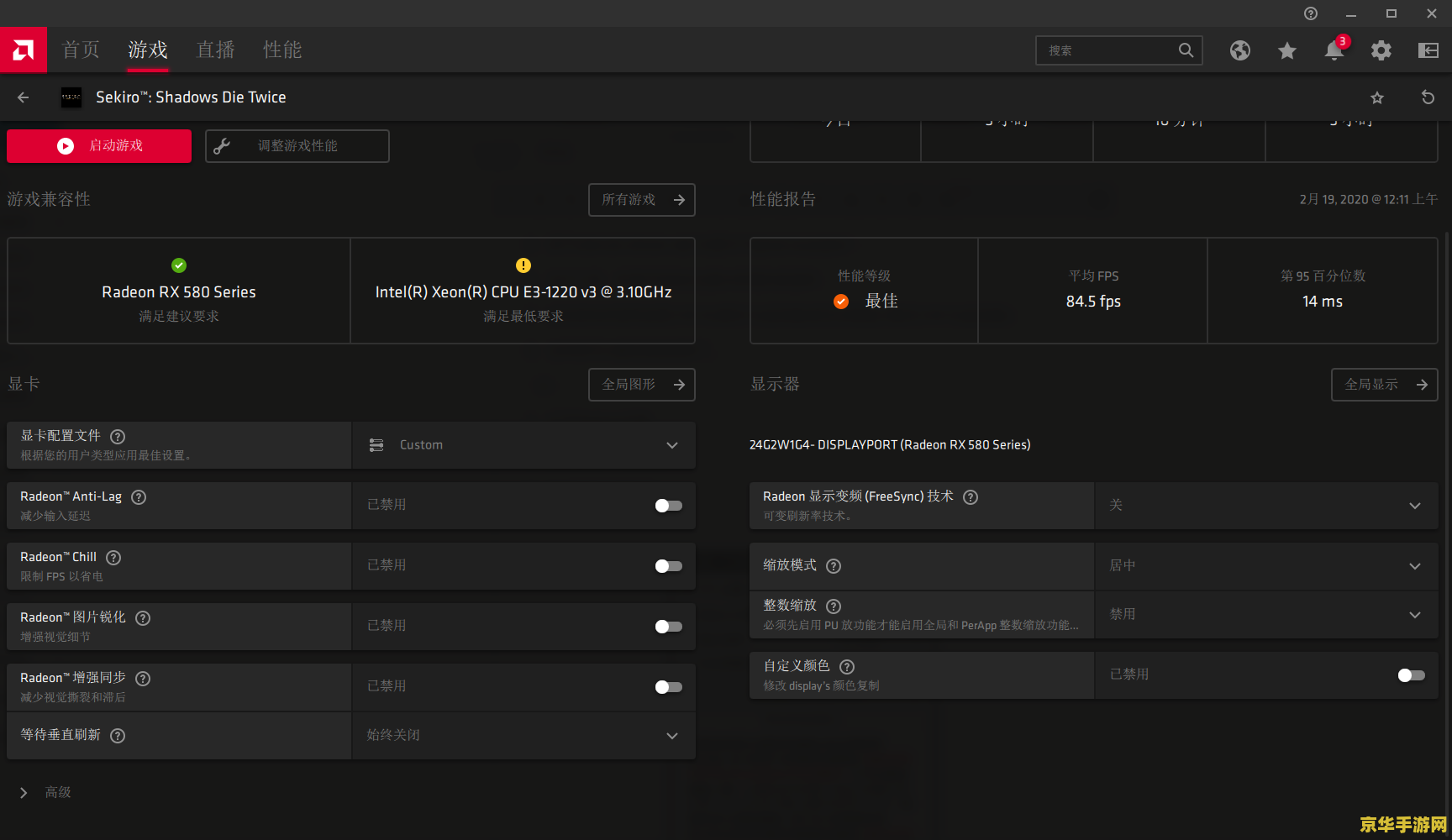Click the orange check next to 最佳

[x=841, y=302]
